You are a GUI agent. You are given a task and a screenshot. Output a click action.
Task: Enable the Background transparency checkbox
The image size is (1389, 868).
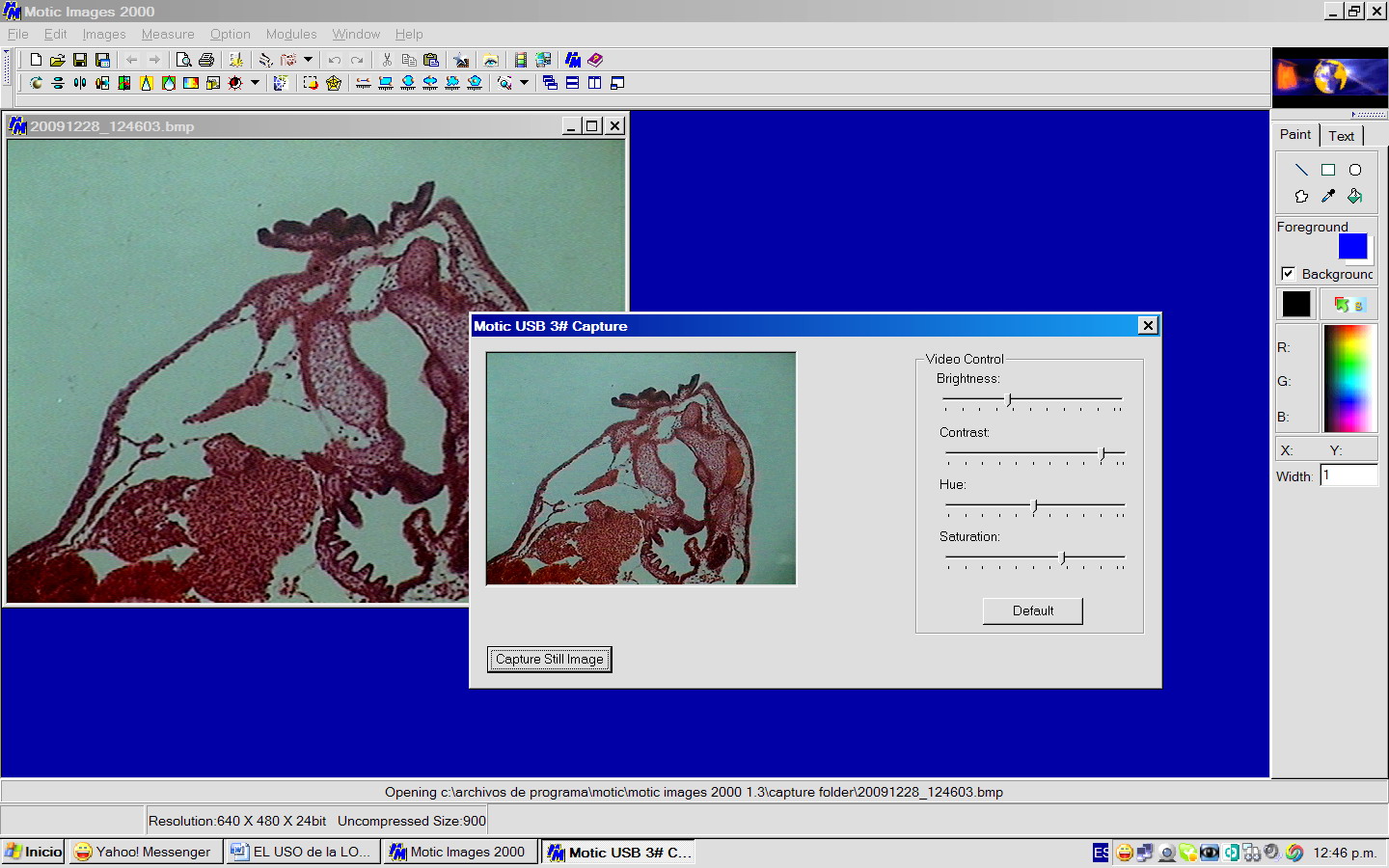tap(1289, 273)
